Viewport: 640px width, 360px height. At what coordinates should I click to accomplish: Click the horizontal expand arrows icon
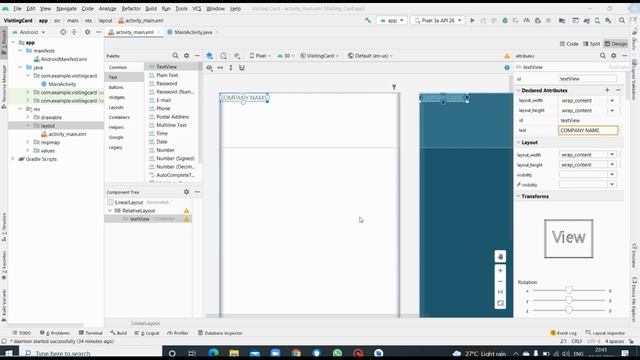[220, 68]
